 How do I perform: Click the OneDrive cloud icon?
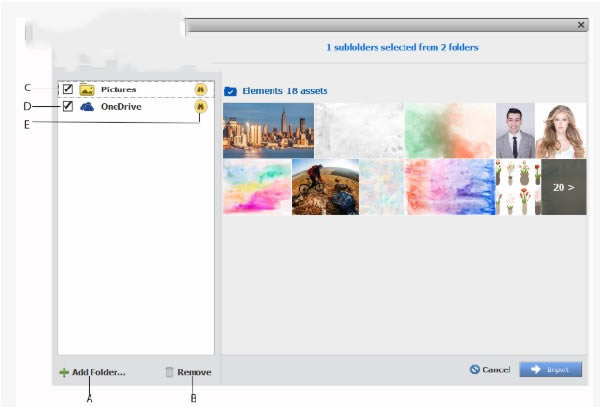87,106
